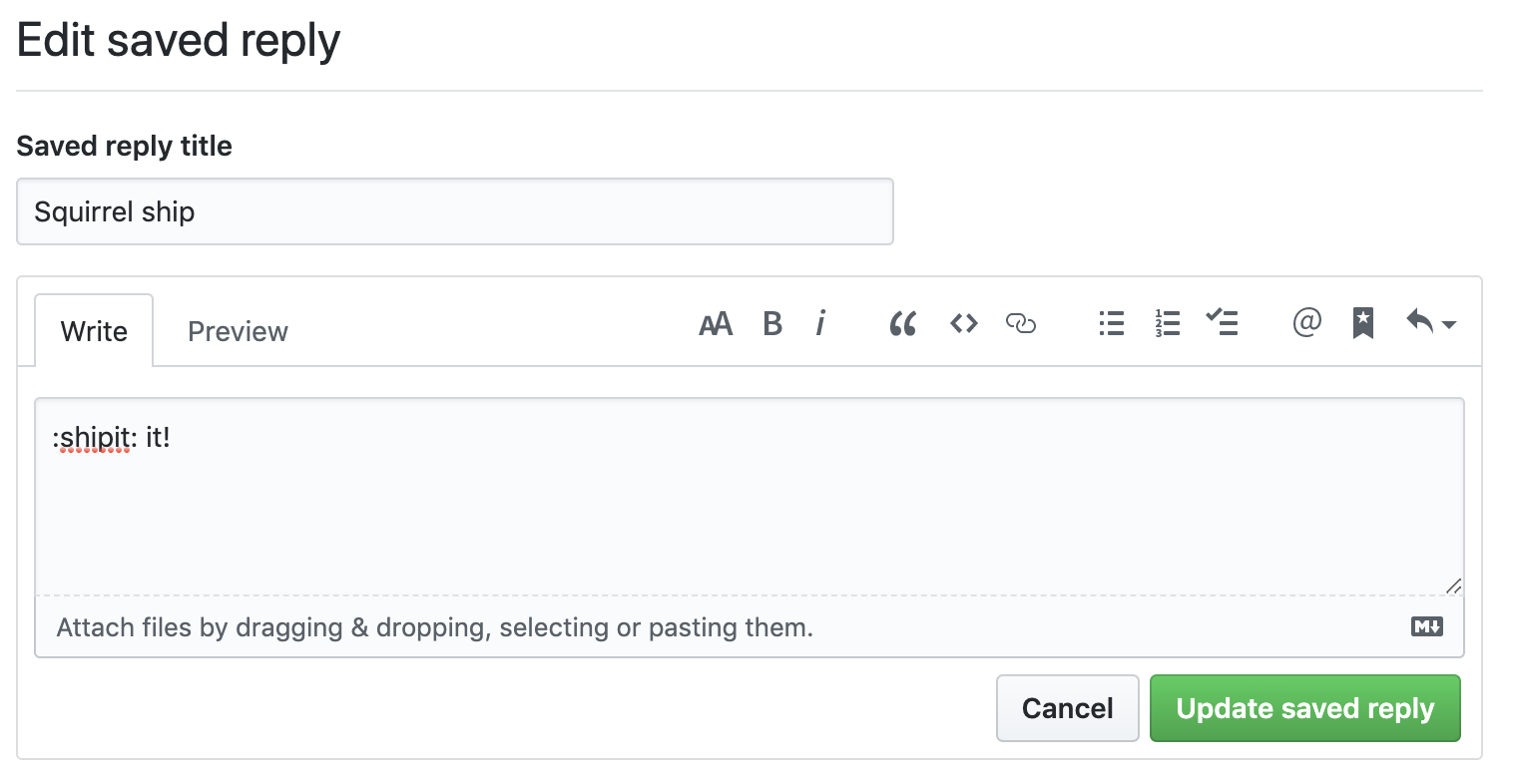
Task: Mention a user with @ icon
Action: pos(1306,323)
